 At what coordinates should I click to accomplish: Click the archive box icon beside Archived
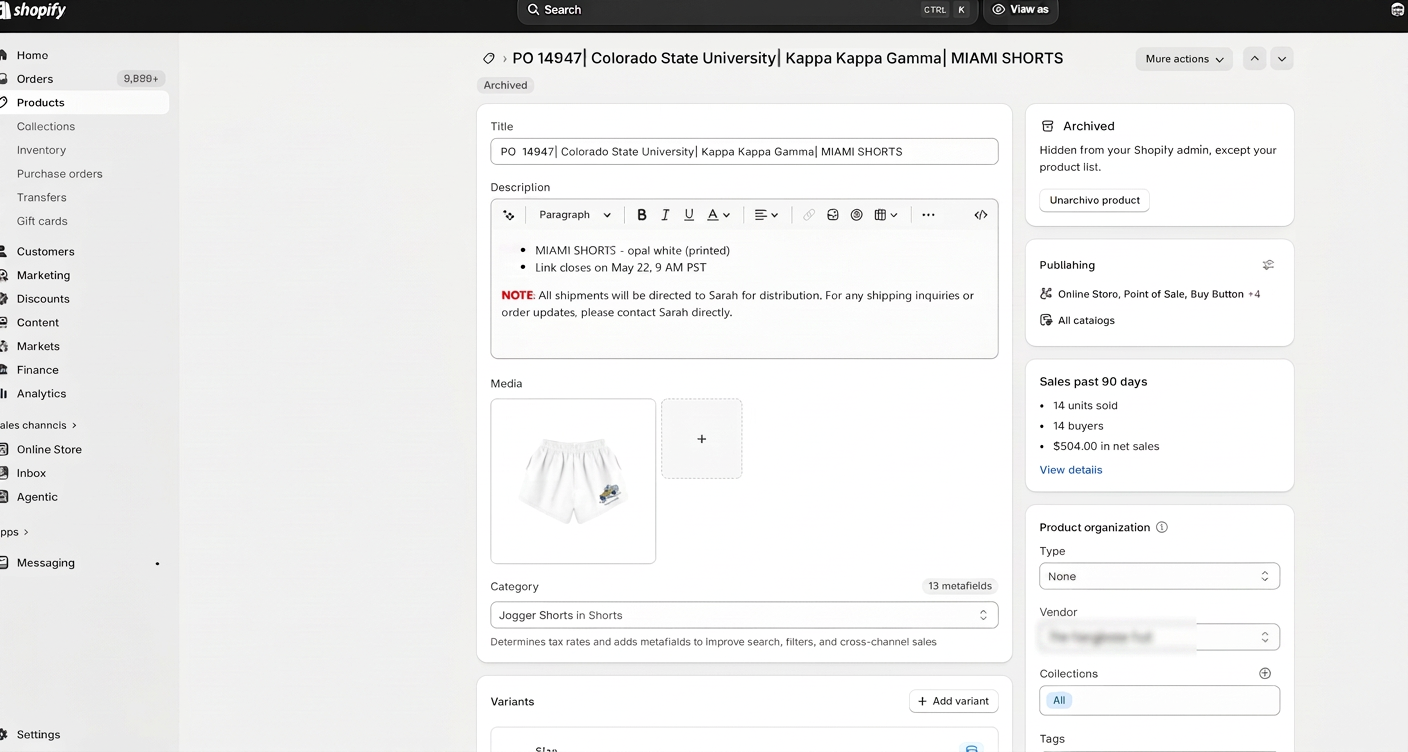click(x=1048, y=126)
